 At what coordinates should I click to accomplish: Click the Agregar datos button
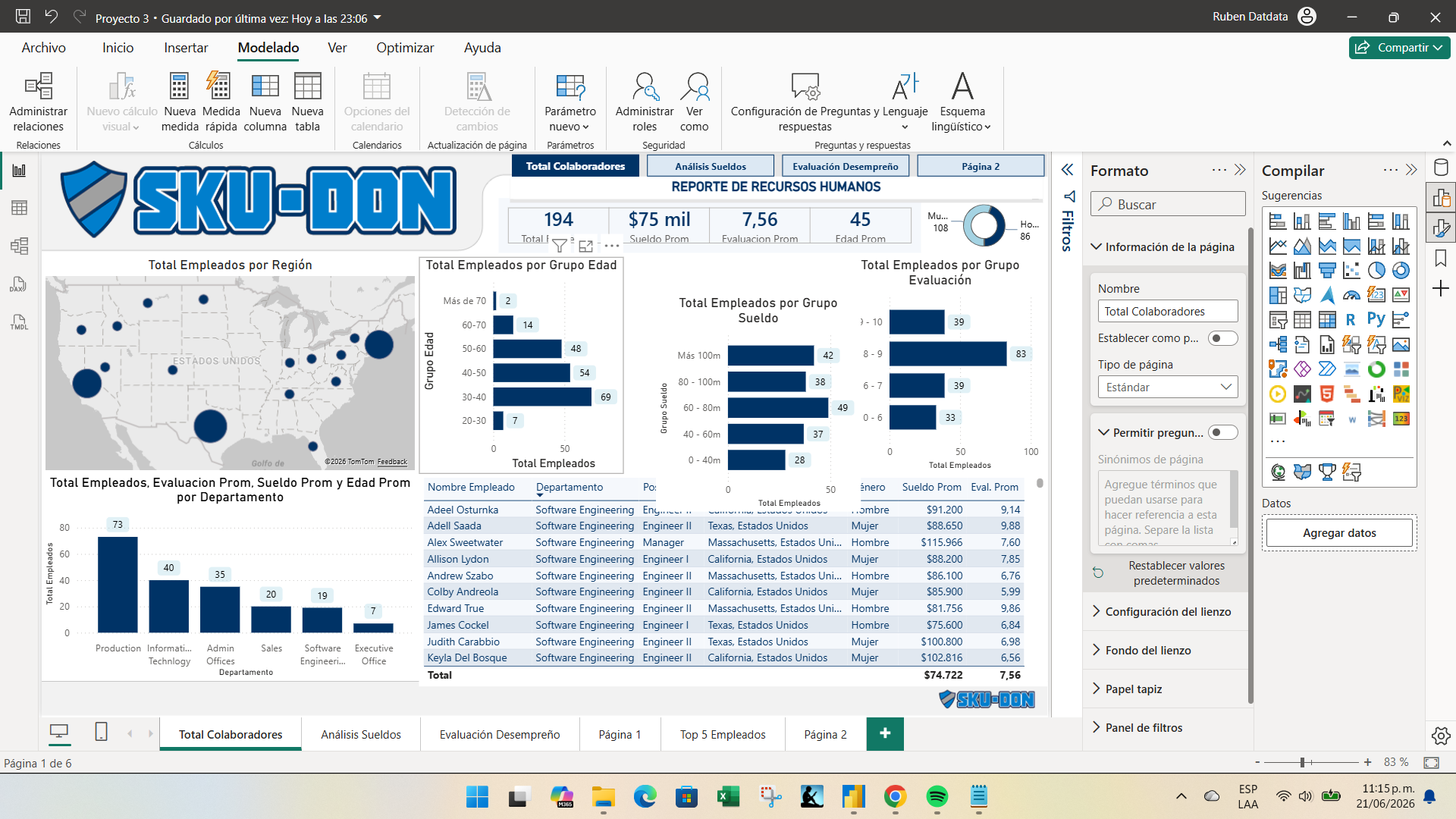[1339, 533]
